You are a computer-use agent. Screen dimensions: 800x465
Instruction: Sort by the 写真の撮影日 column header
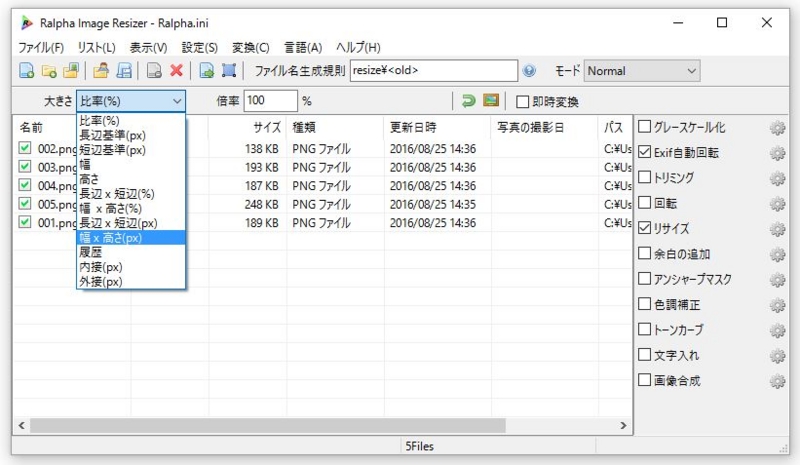pos(544,127)
